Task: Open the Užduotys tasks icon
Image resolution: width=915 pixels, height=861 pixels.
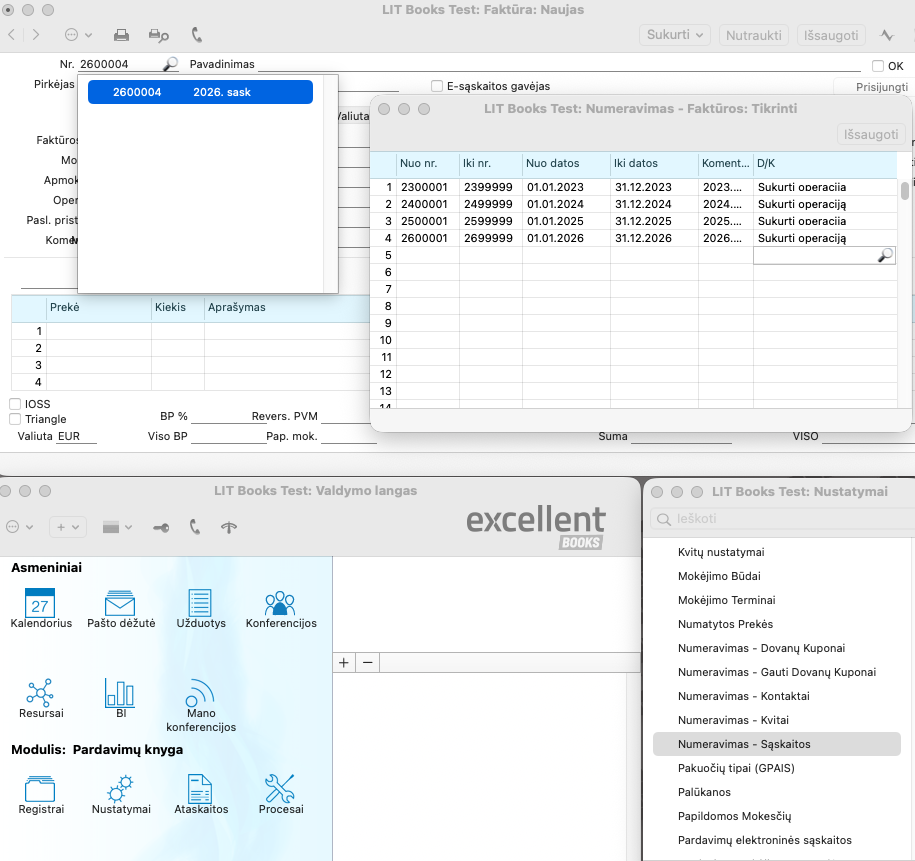Action: tap(200, 603)
